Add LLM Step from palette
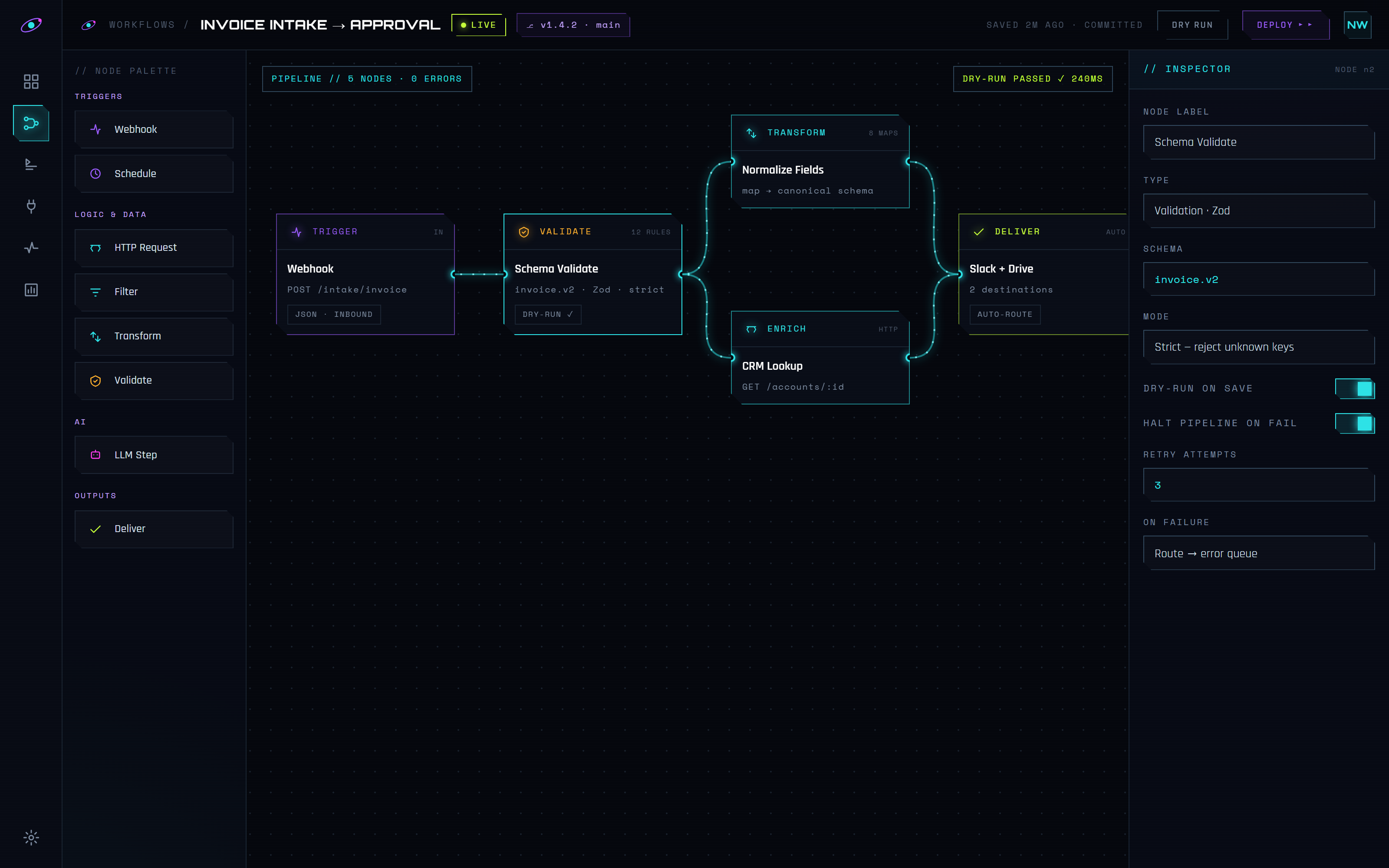The width and height of the screenshot is (1389, 868). click(154, 455)
